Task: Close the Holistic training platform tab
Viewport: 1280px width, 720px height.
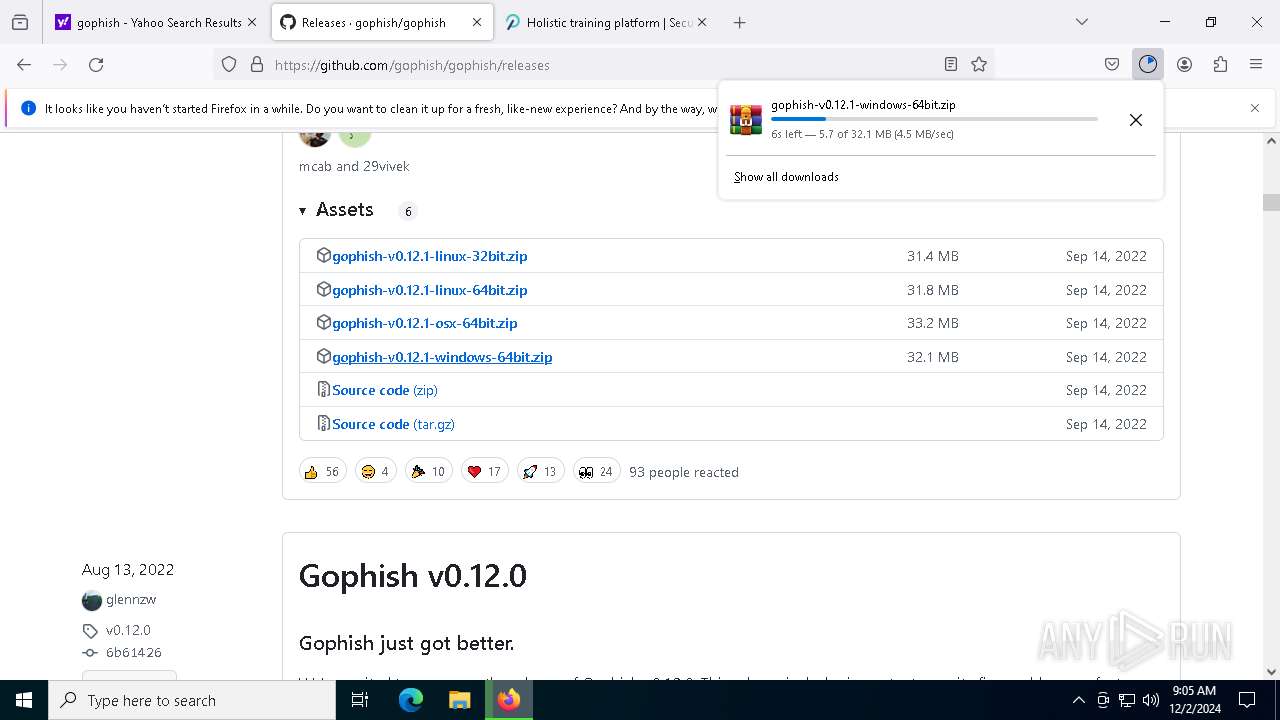Action: pyautogui.click(x=702, y=22)
